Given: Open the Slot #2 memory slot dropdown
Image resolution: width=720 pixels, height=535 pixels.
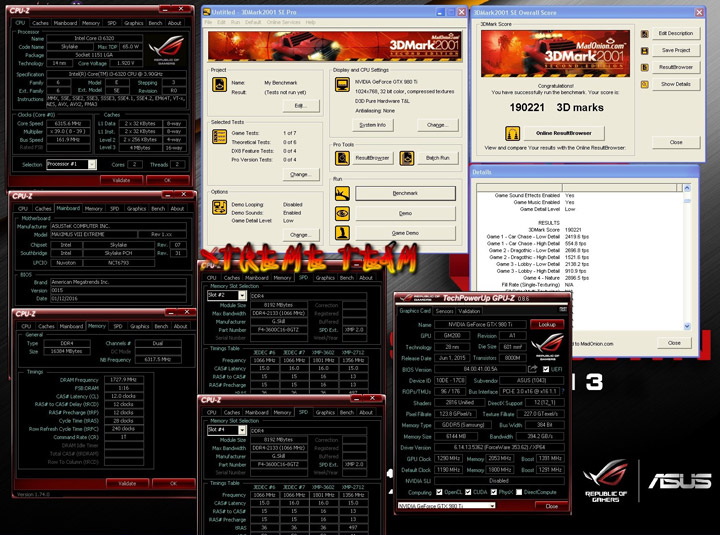Looking at the screenshot, I should pyautogui.click(x=242, y=295).
